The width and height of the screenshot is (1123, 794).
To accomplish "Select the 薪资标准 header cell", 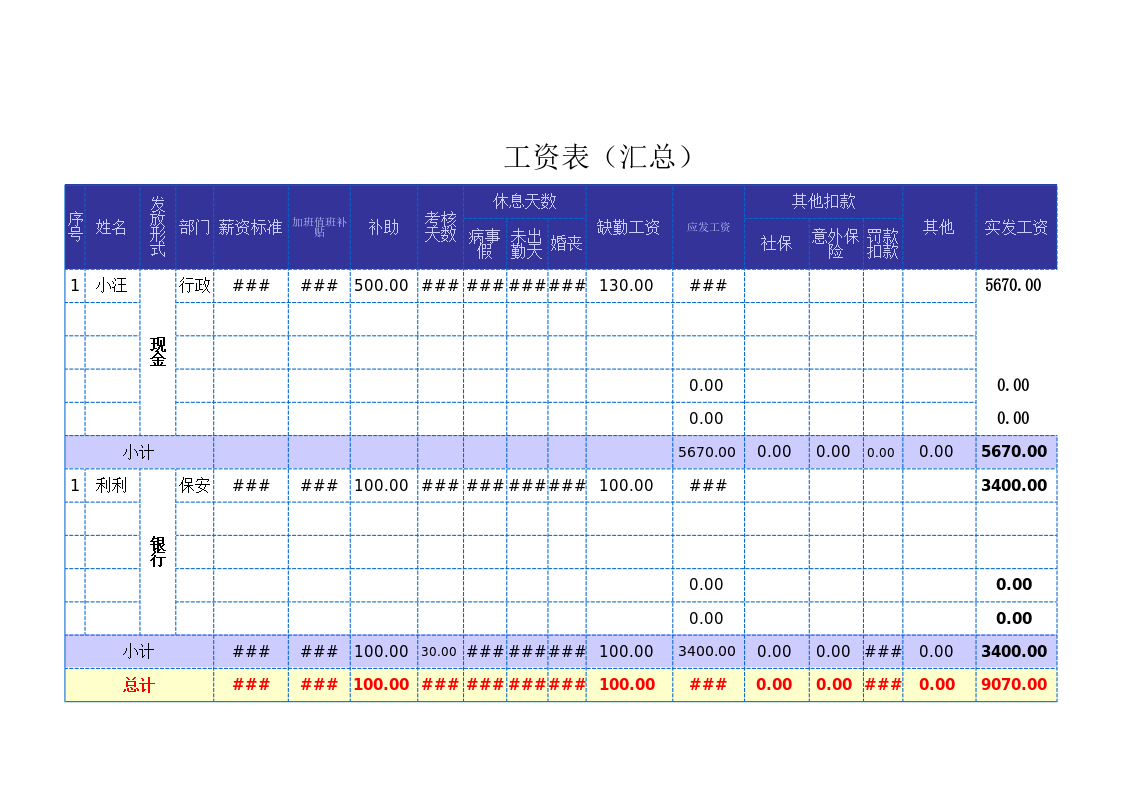I will pyautogui.click(x=250, y=227).
